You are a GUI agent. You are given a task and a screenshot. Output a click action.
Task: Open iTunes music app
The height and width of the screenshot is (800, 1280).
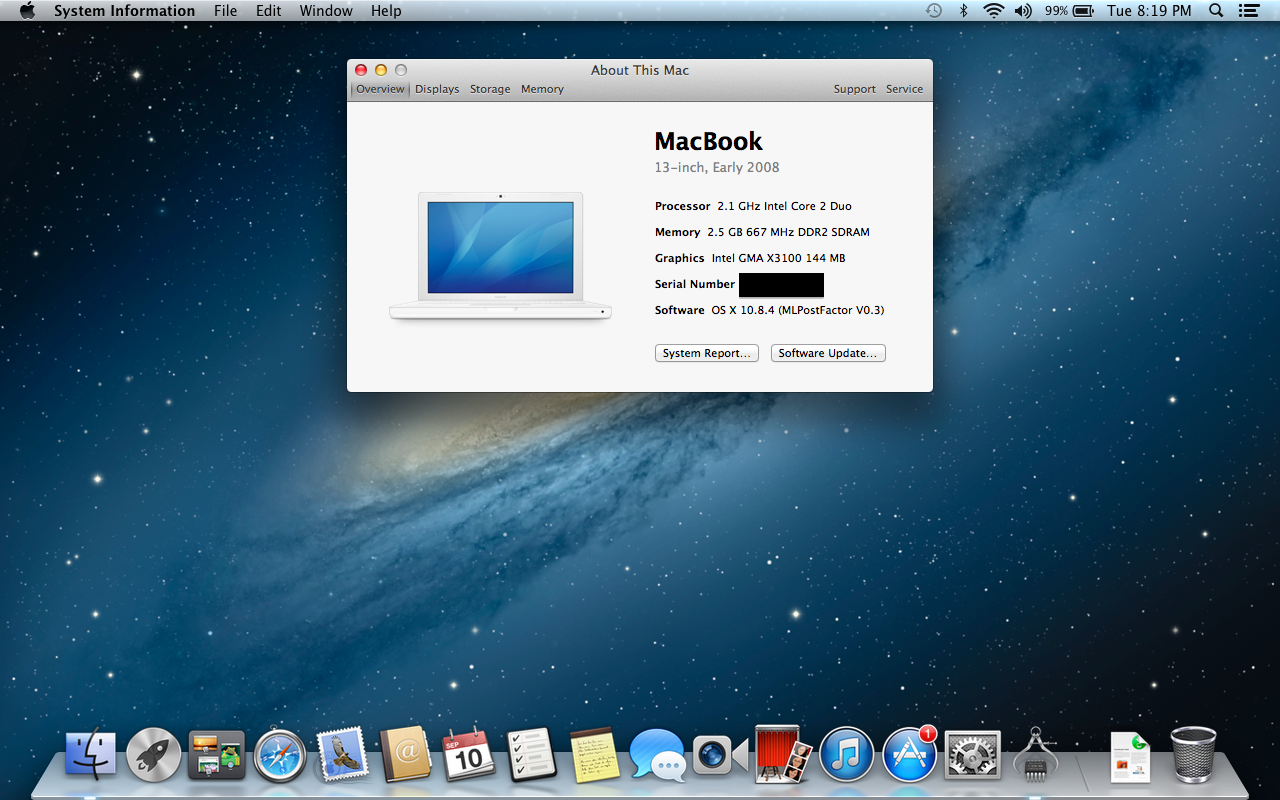(847, 754)
